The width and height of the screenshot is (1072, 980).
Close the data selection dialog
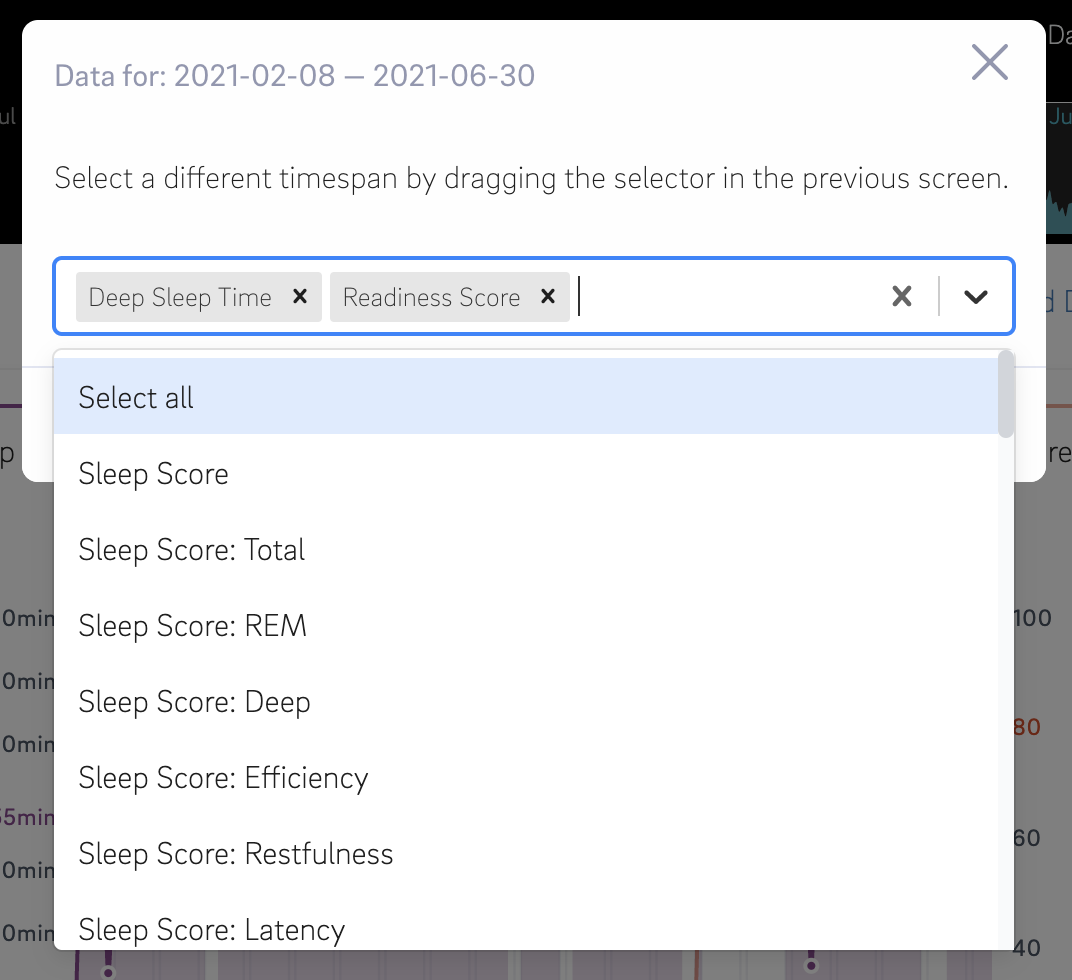click(989, 63)
